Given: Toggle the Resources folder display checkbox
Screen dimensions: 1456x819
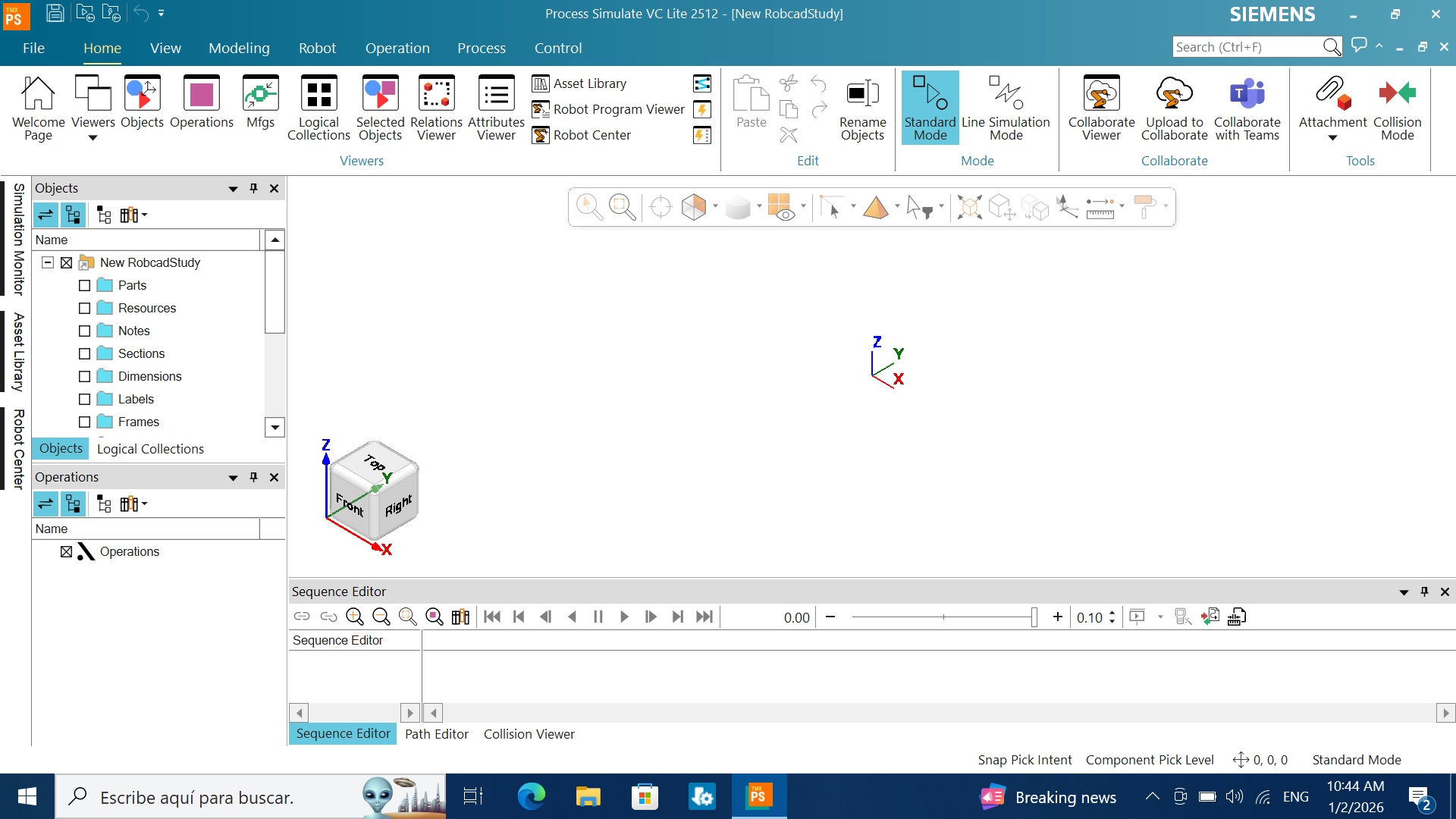Looking at the screenshot, I should [85, 309].
